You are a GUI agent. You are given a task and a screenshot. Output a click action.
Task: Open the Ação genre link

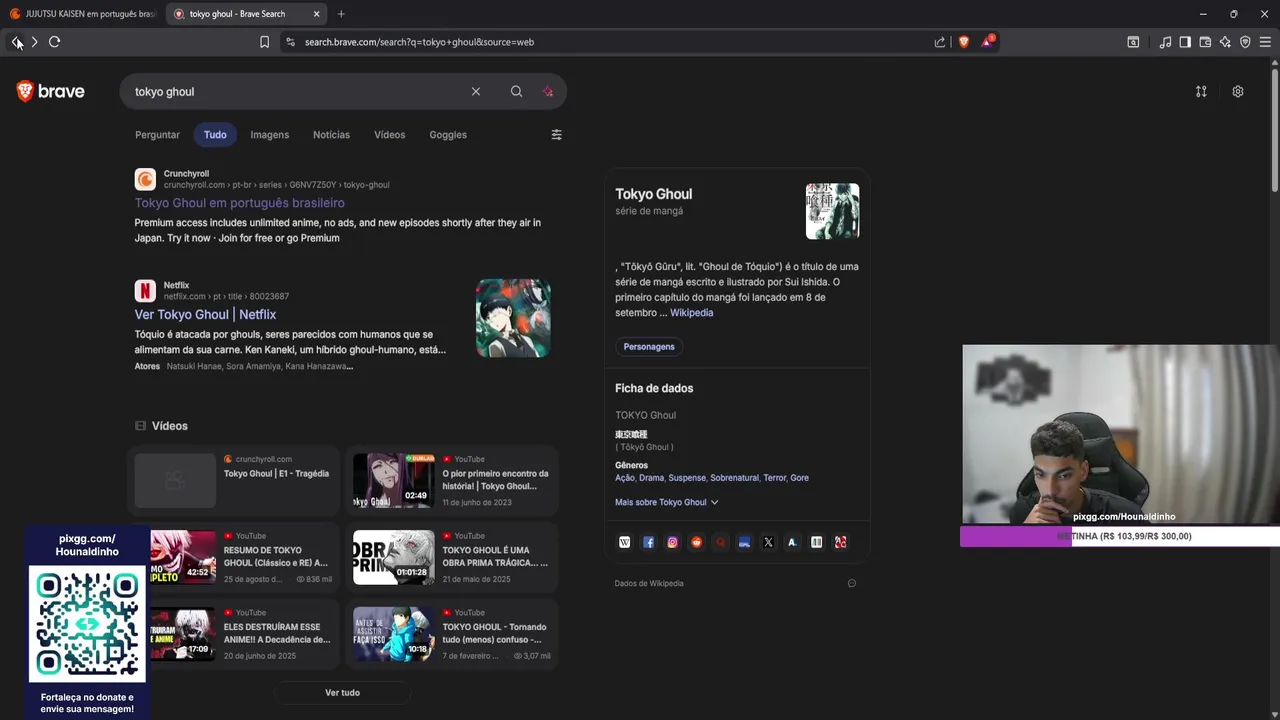pyautogui.click(x=625, y=478)
